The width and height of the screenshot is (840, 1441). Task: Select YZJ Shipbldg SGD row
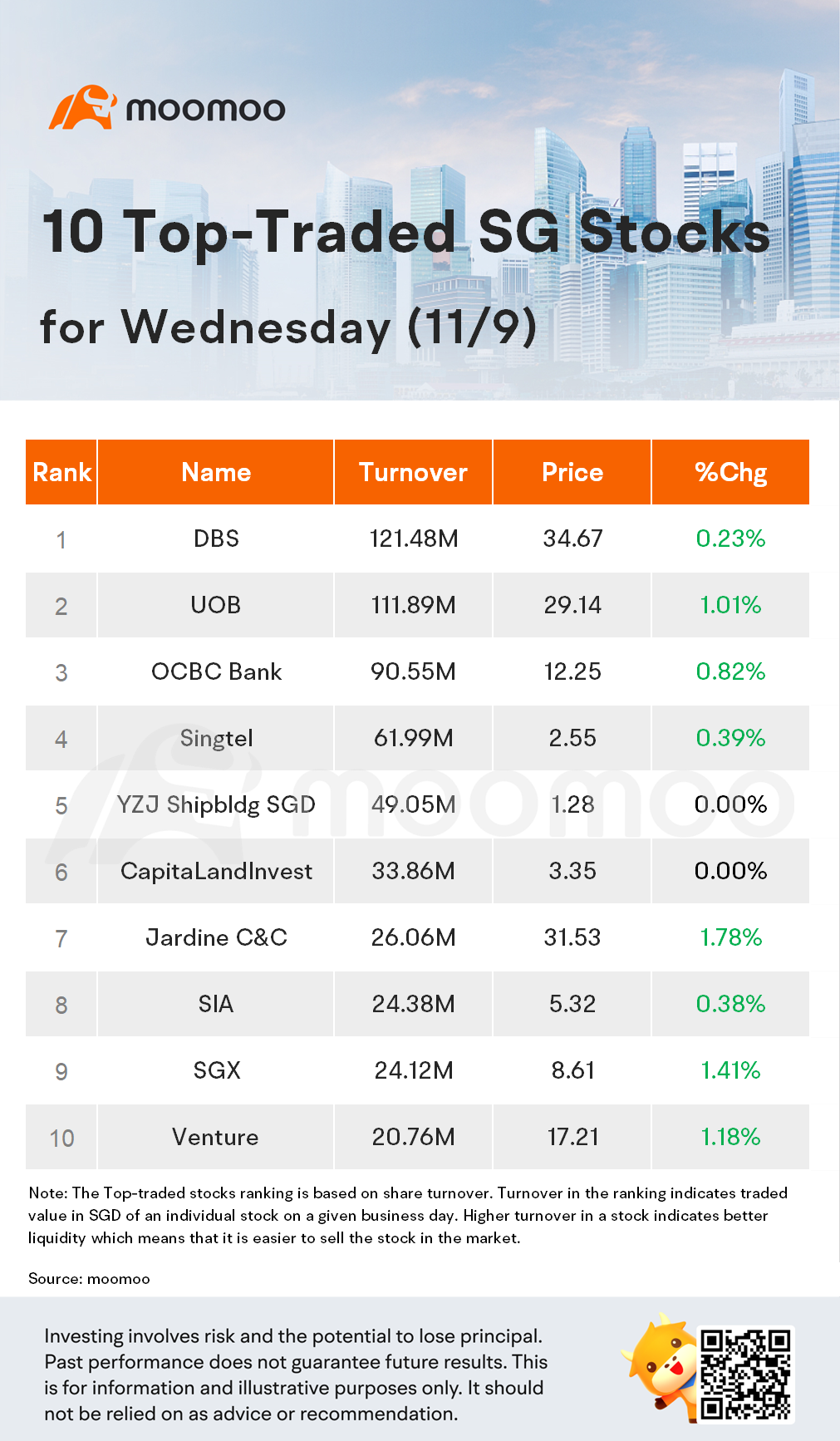[x=216, y=804]
